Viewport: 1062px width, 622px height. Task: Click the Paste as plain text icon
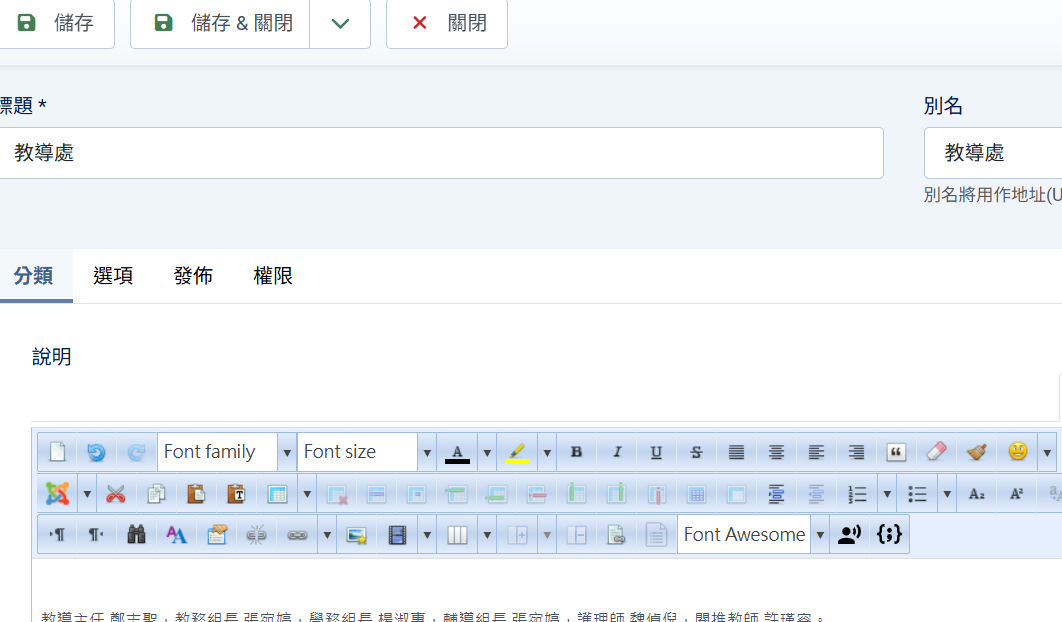coord(236,494)
